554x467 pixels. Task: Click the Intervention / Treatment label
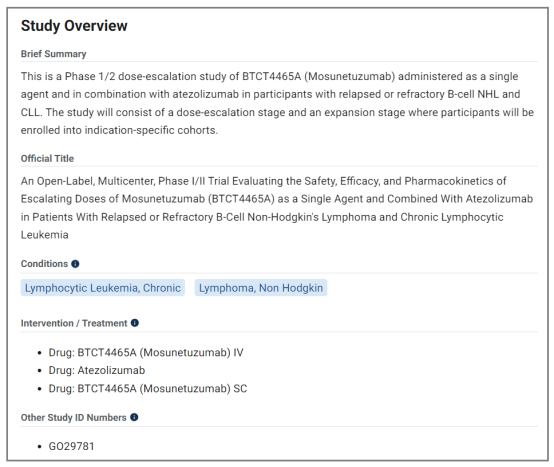(74, 323)
